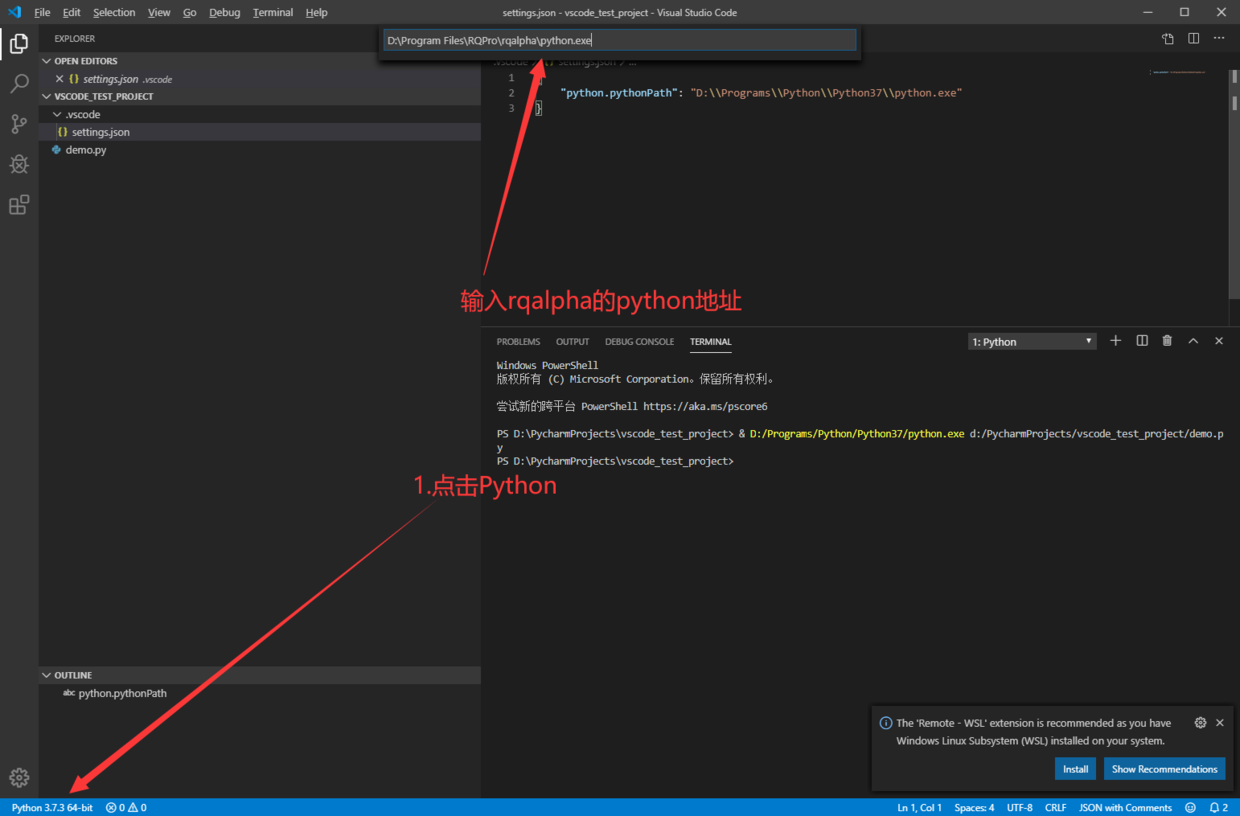
Task: Change language mode JSON with Comments
Action: point(1125,807)
